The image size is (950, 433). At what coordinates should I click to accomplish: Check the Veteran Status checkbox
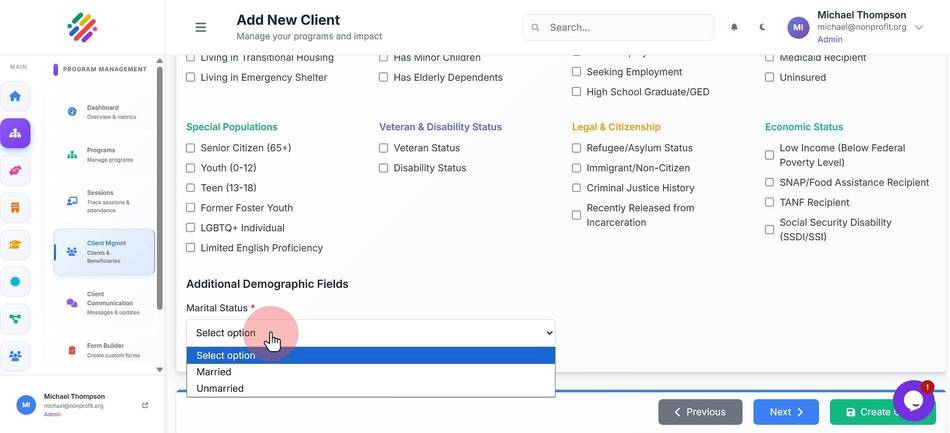click(x=384, y=148)
